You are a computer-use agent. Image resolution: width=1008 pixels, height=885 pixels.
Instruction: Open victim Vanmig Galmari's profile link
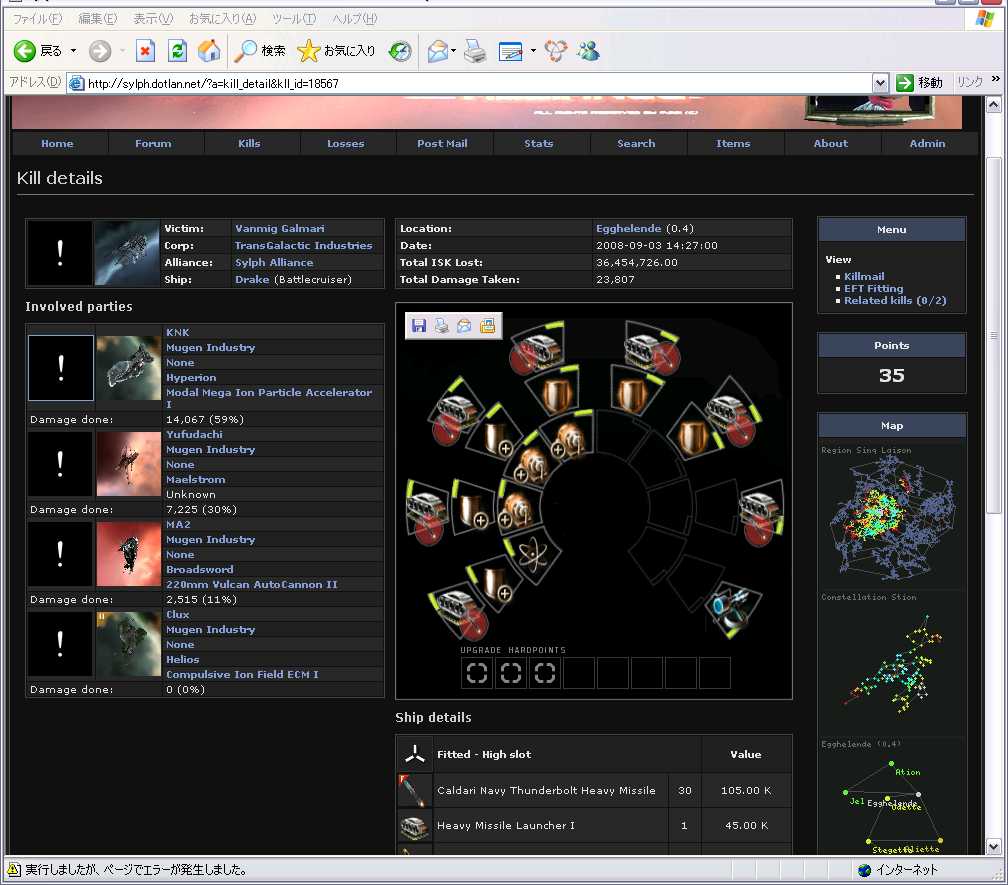point(280,228)
